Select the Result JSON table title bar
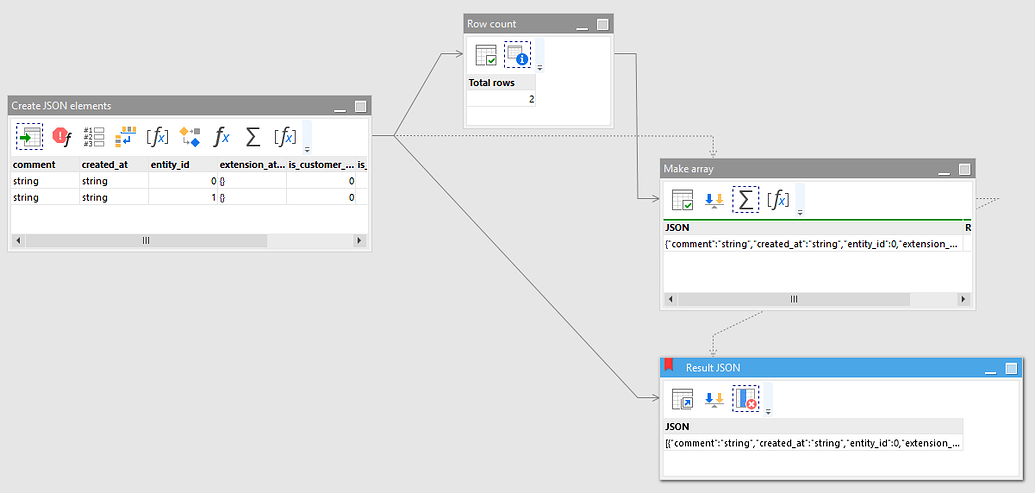Screen dimensions: 1035x493 [841, 368]
